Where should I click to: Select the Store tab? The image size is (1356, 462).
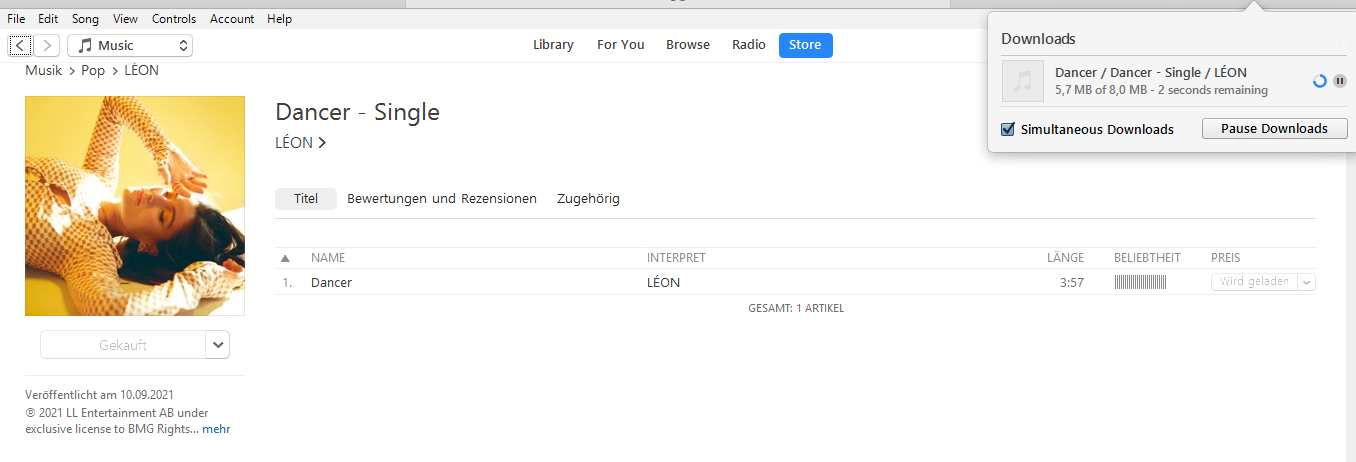(805, 45)
